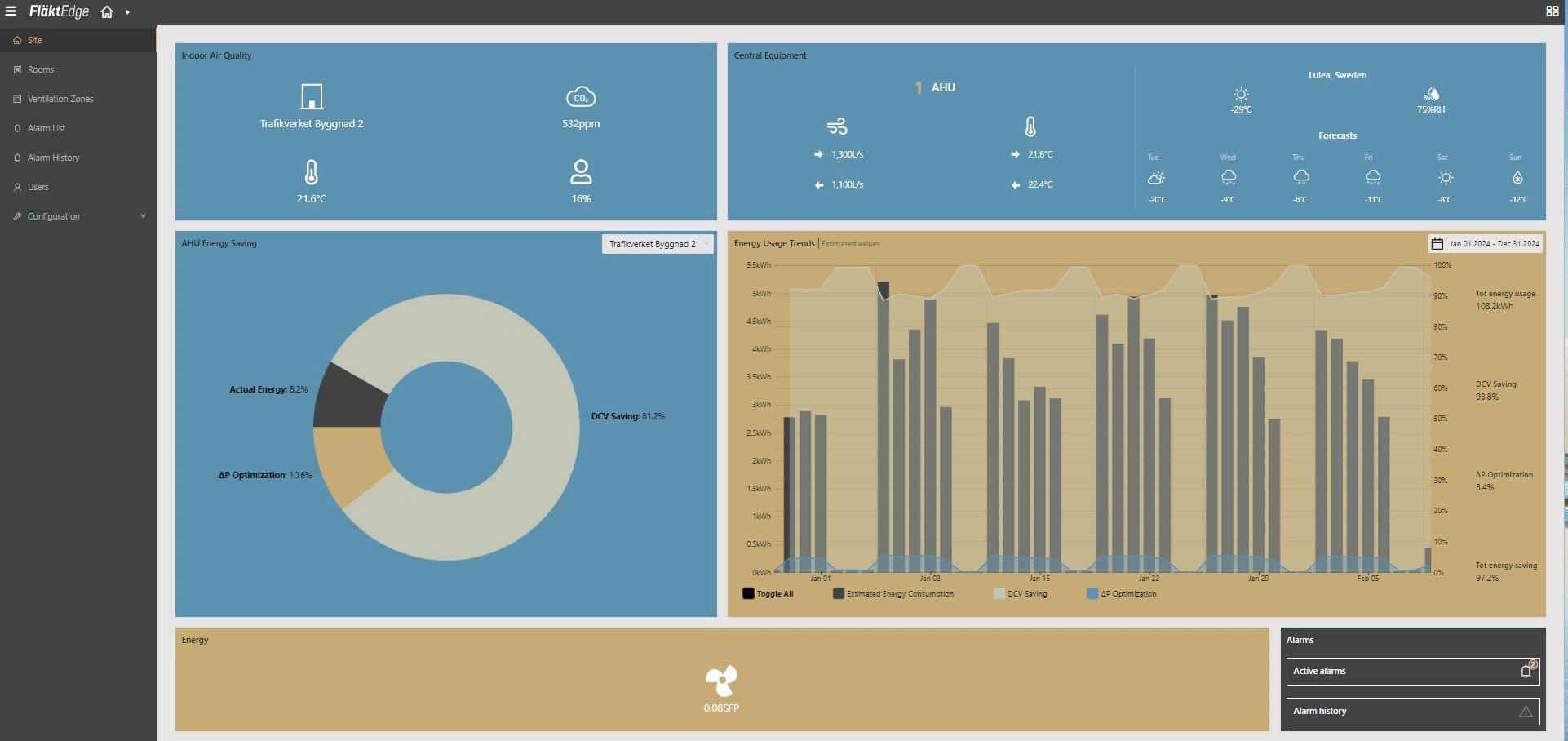Click the active alarms bell icon
Screen dimensions: 1568x741
(1526, 671)
